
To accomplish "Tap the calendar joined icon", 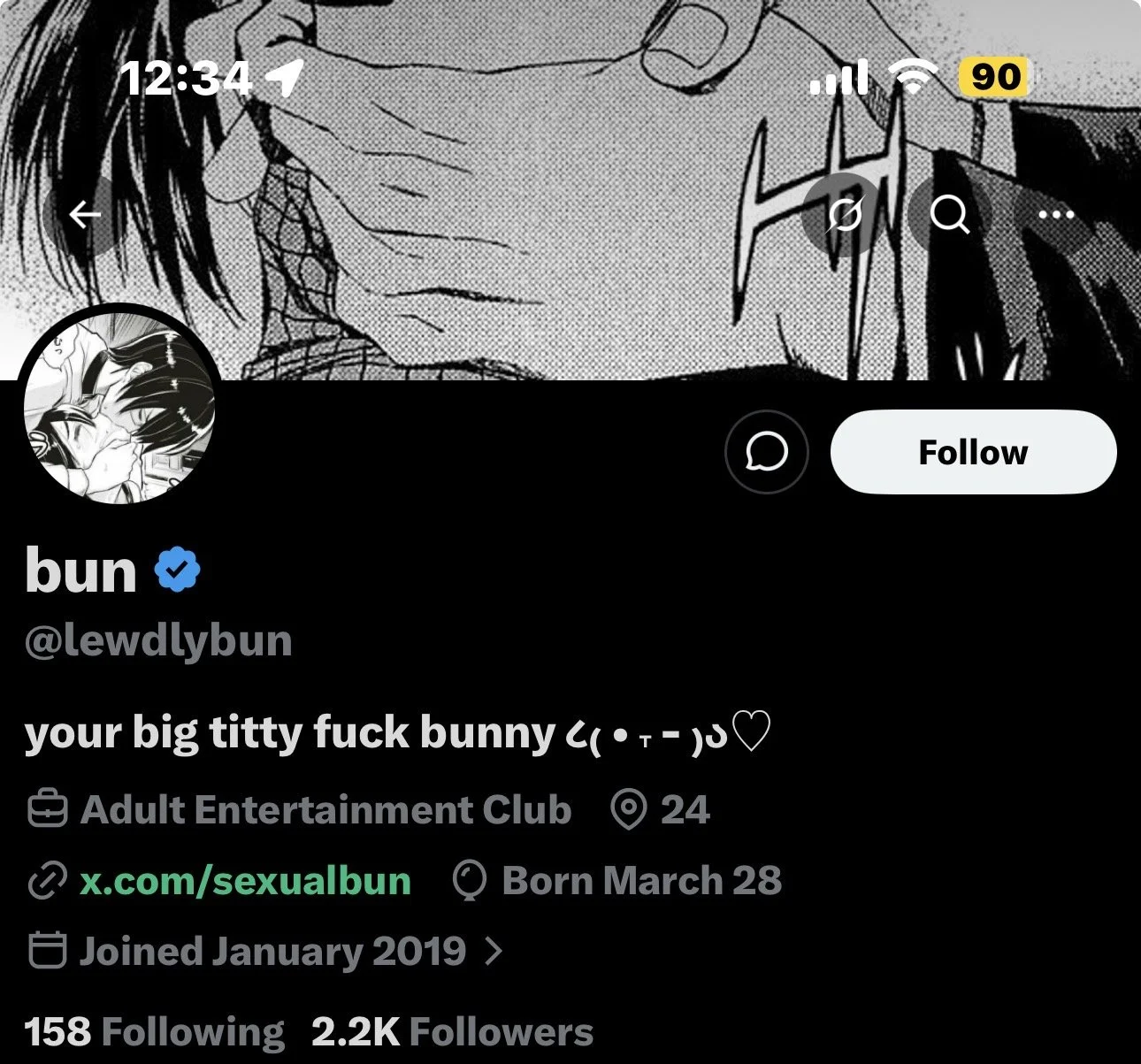I will click(x=47, y=951).
